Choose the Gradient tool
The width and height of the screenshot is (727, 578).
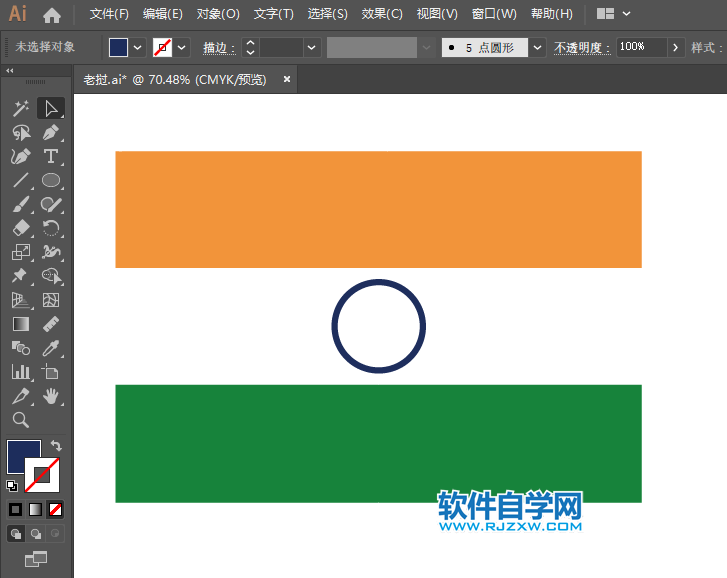tap(20, 324)
